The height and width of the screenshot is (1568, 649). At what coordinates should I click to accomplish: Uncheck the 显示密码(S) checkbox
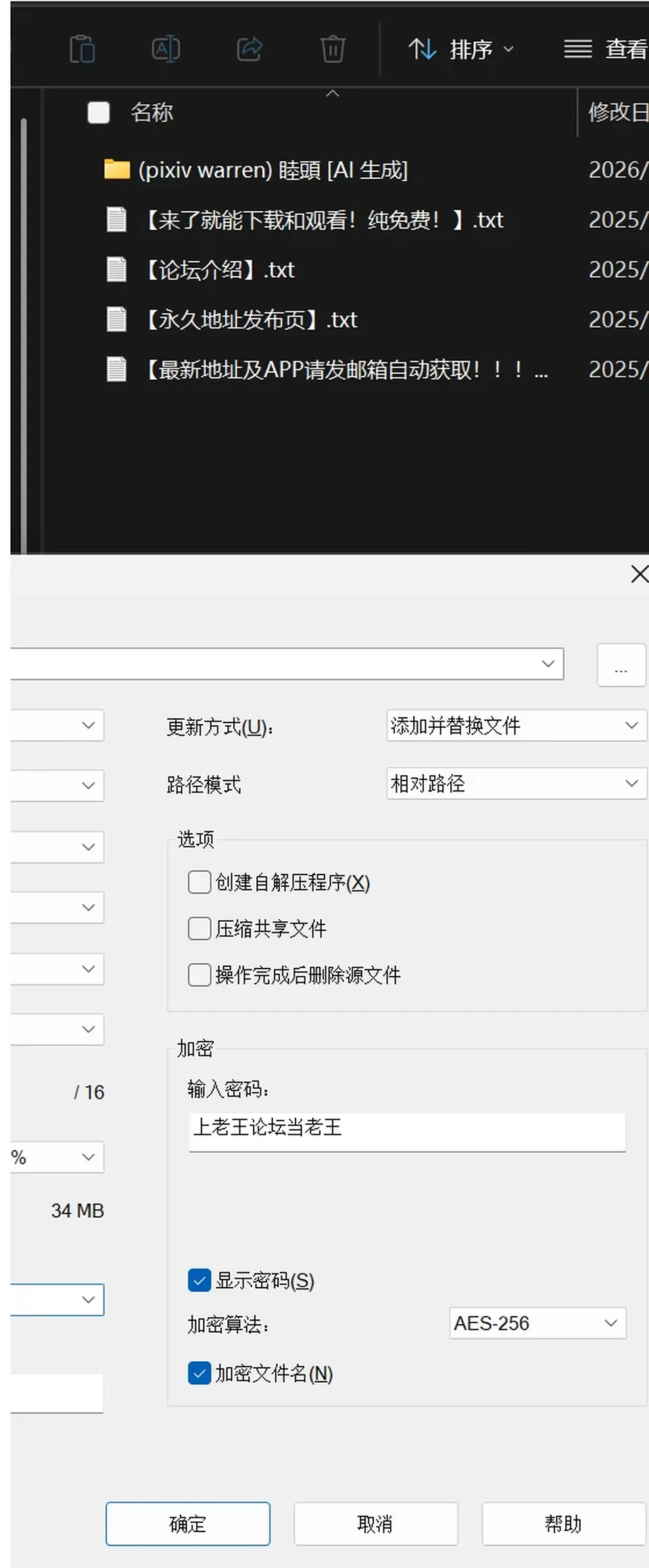[x=199, y=1280]
